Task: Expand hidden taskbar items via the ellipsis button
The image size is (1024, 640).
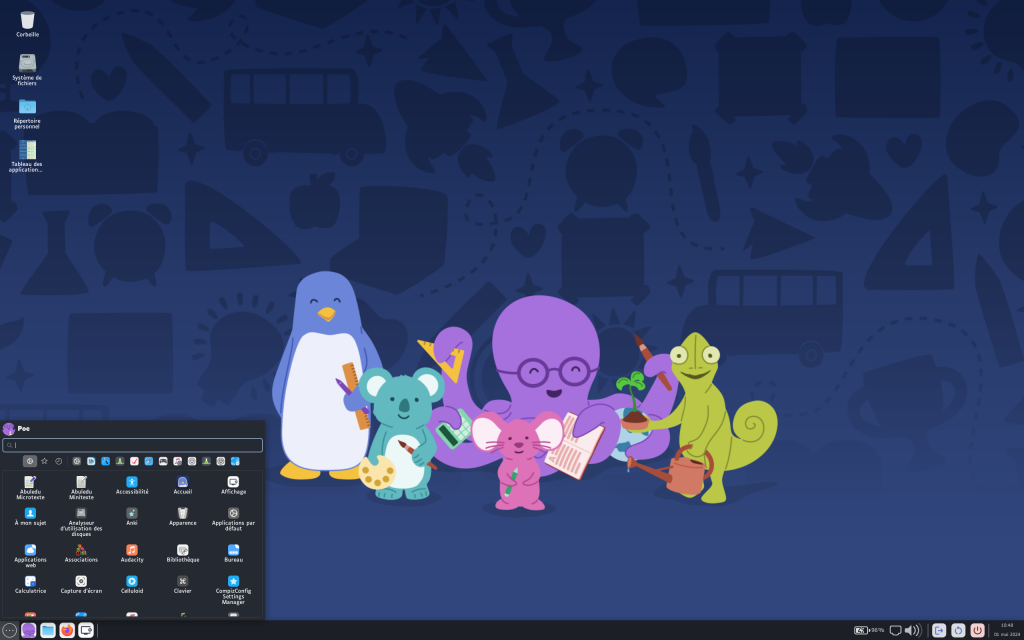Action: [9, 629]
